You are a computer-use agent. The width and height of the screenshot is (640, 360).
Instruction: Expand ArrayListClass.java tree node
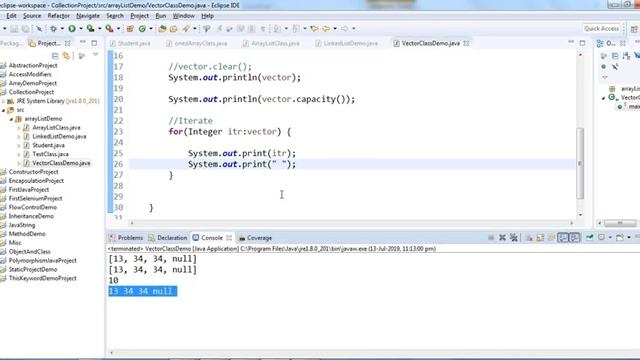tap(19, 128)
